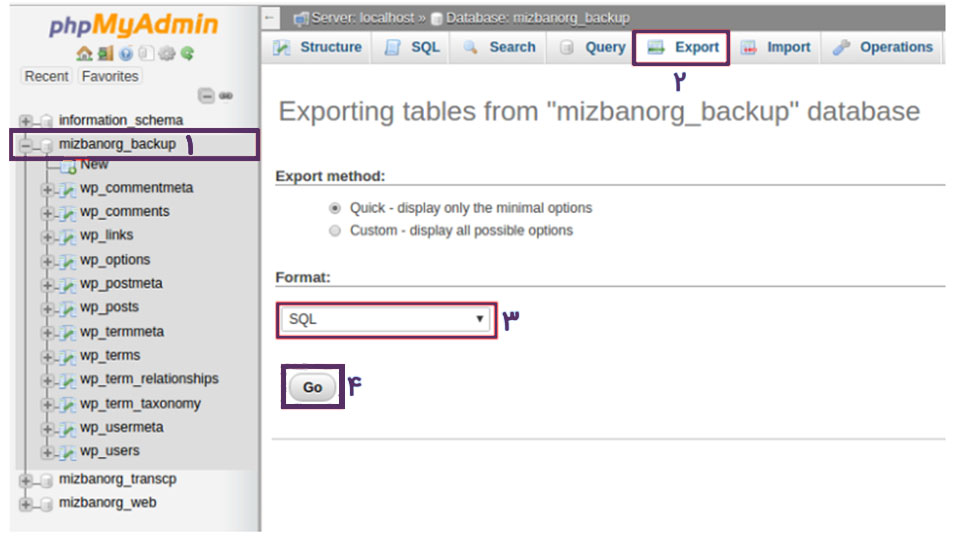Click the link-with-main-panel chain icon
Image resolution: width=960 pixels, height=540 pixels.
coord(226,96)
